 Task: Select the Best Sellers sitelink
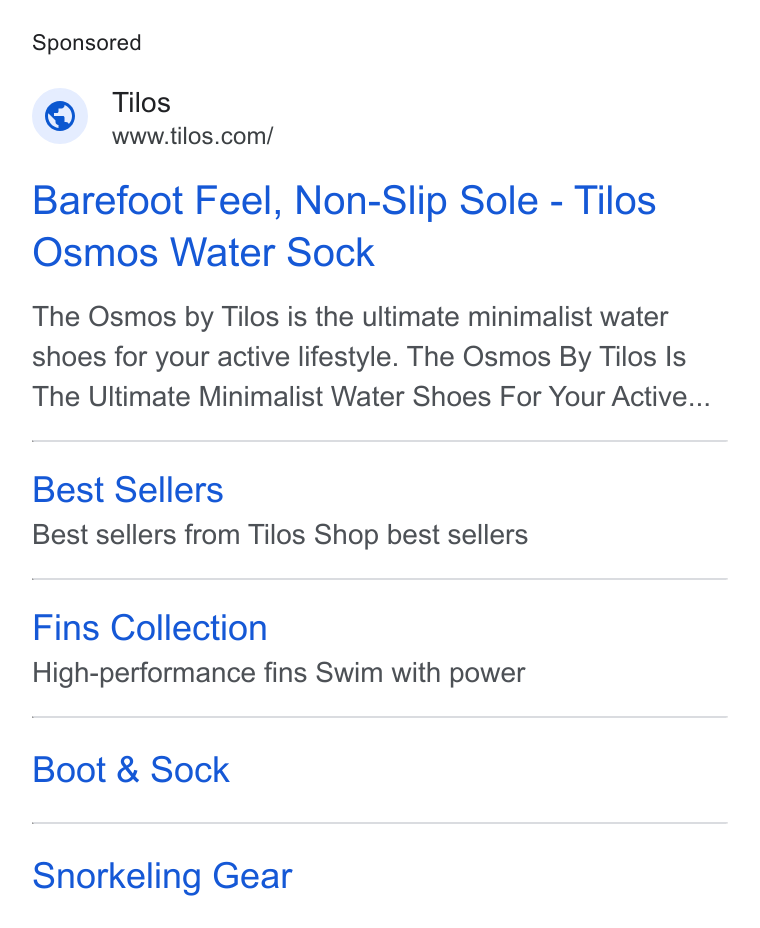[x=128, y=490]
